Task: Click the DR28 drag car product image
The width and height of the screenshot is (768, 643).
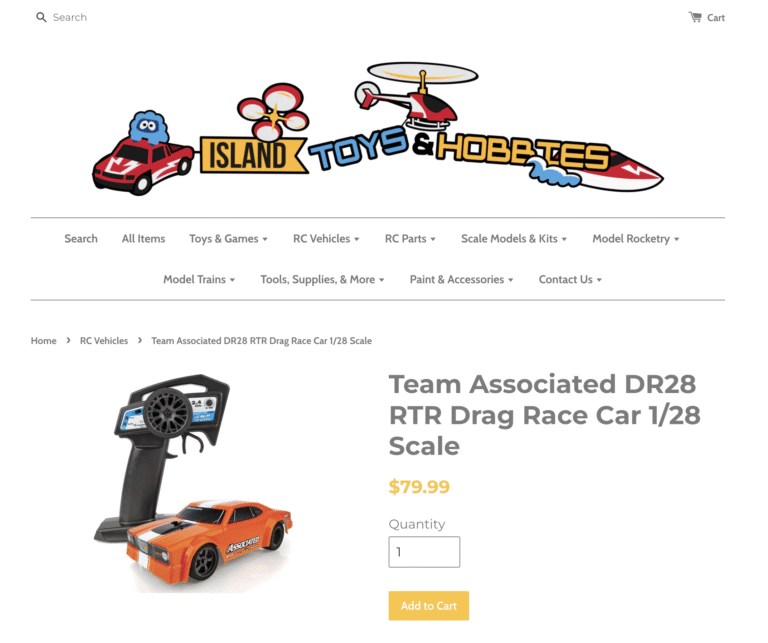Action: pyautogui.click(x=193, y=483)
